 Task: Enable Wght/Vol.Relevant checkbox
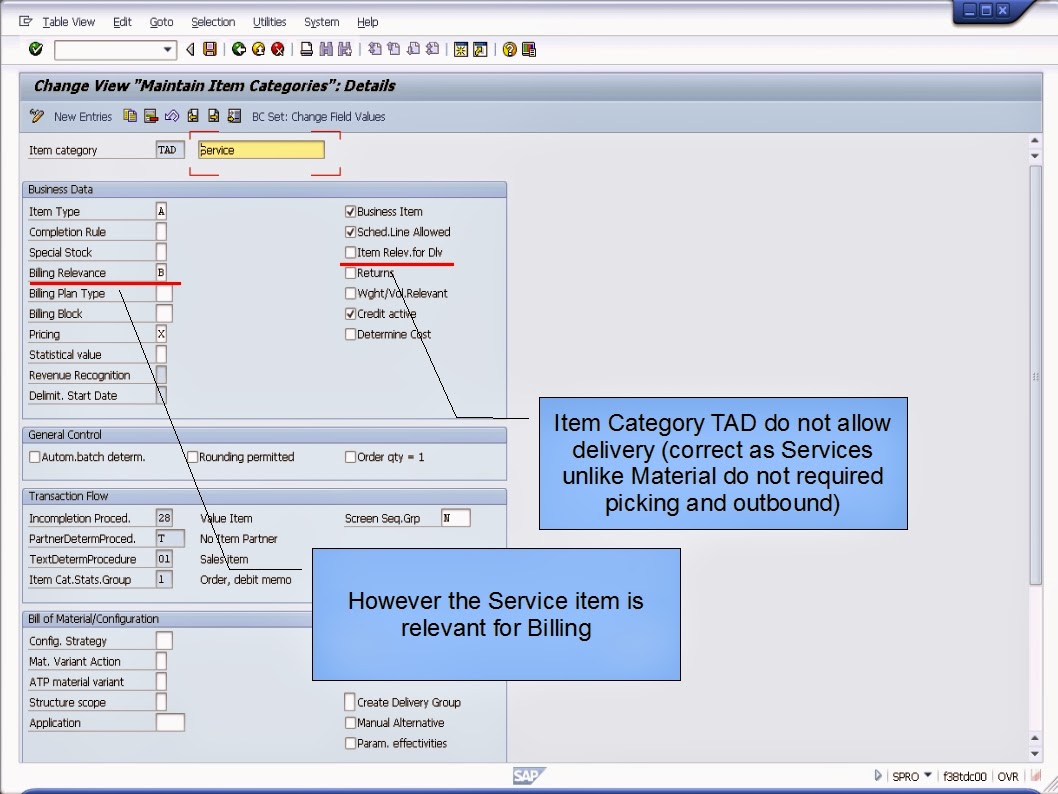pos(350,293)
